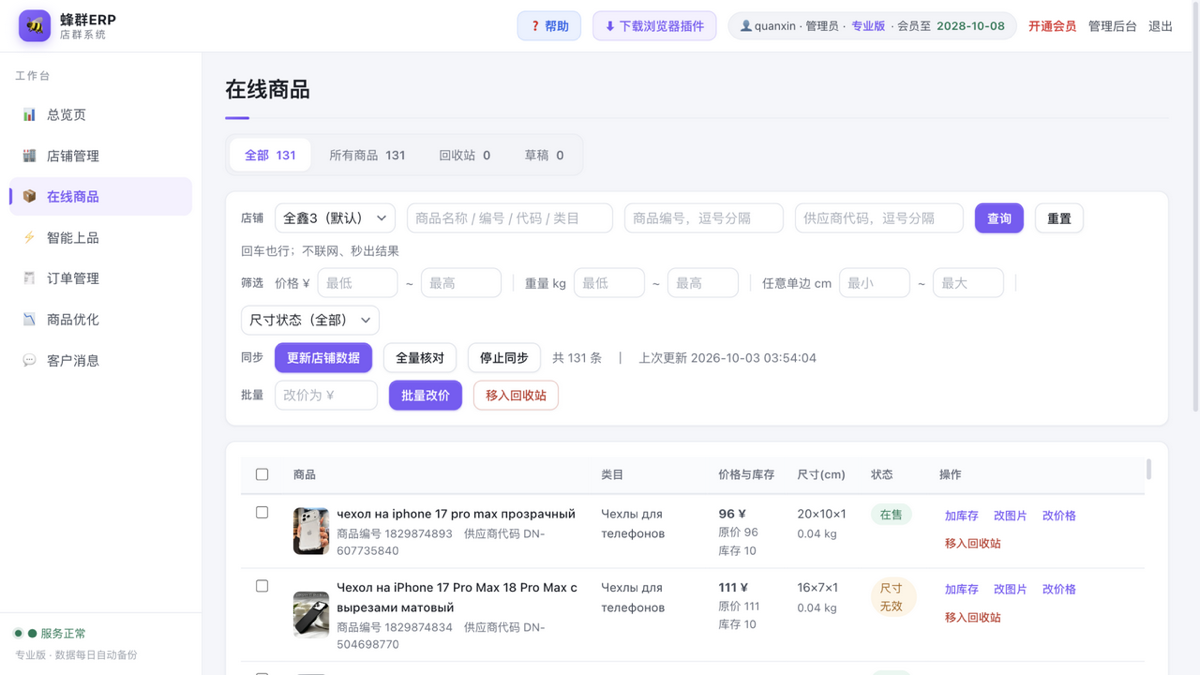Viewport: 1200px width, 675px height.
Task: Click the overview bar-chart icon in sidebar
Action: tap(29, 115)
